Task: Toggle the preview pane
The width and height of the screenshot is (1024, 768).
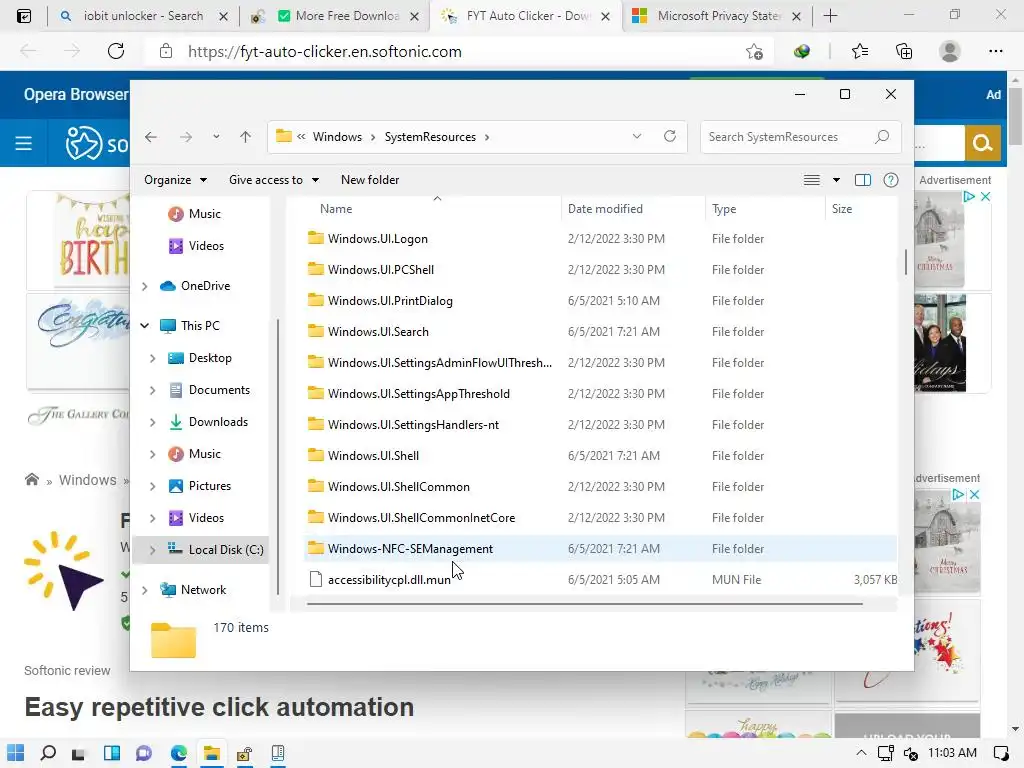Action: tap(863, 180)
